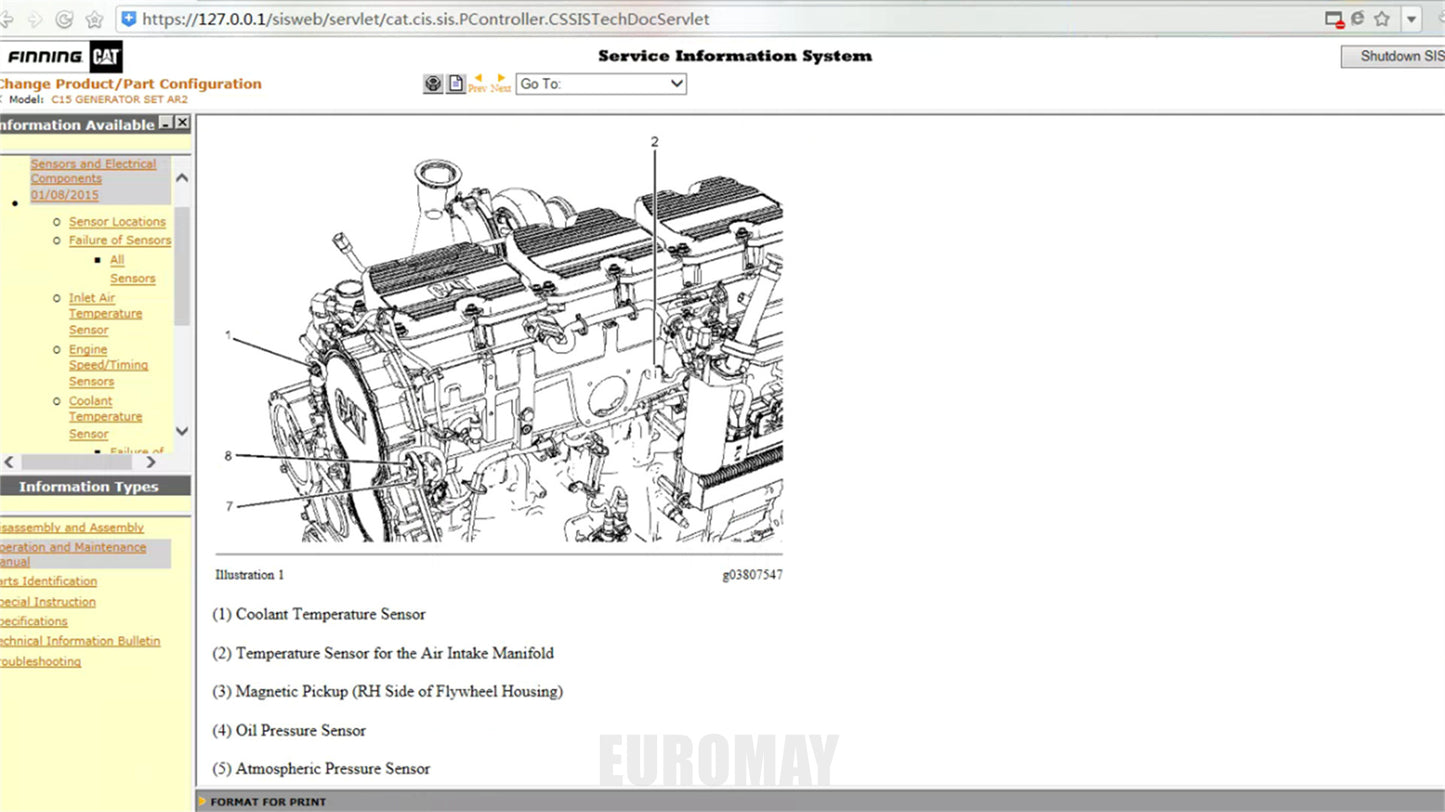Click the home star icon beside reload
This screenshot has height=812, width=1445.
tap(94, 19)
